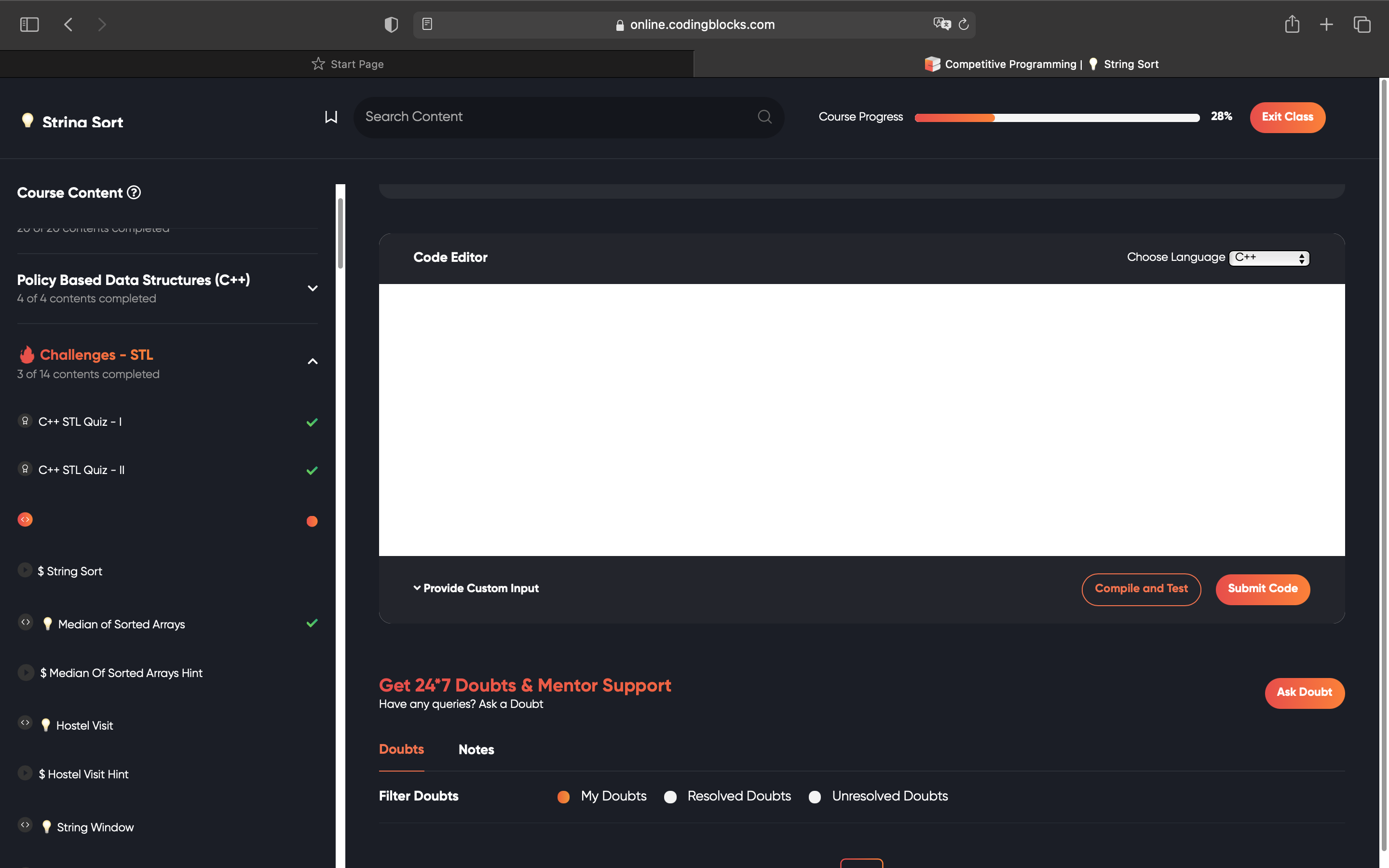Click the bookmark icon beside the search bar
The width and height of the screenshot is (1389, 868).
331,117
